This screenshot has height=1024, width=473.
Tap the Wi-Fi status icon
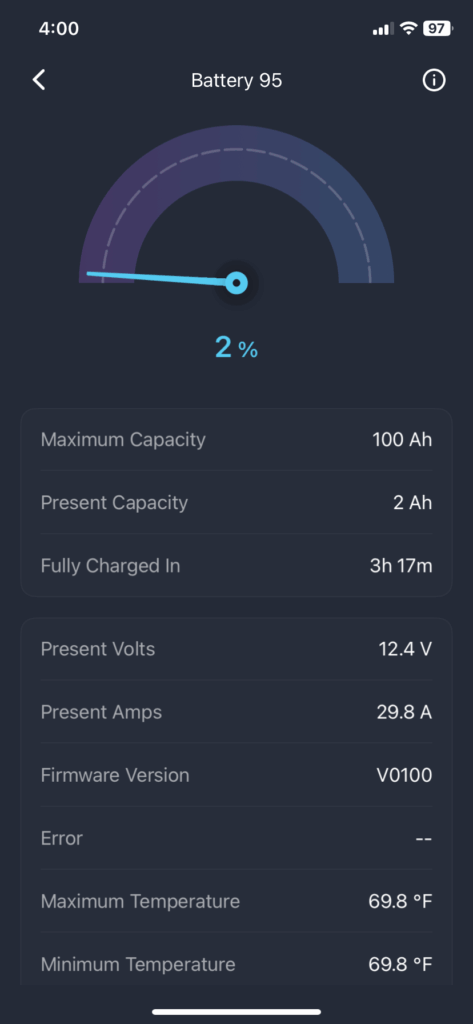(x=409, y=28)
